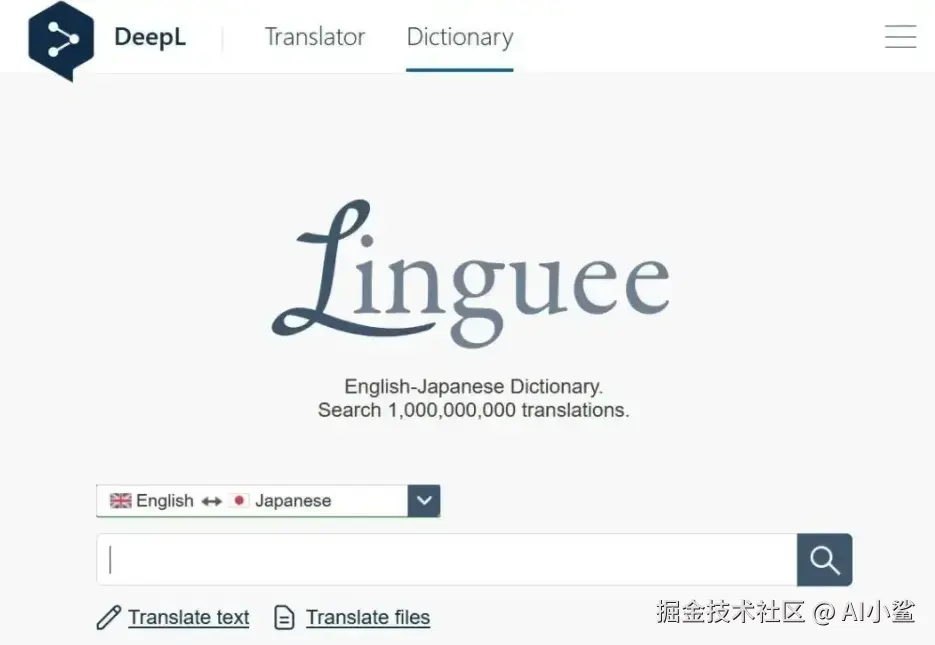This screenshot has width=935, height=645.
Task: Click the search magnifier icon
Action: tap(823, 560)
